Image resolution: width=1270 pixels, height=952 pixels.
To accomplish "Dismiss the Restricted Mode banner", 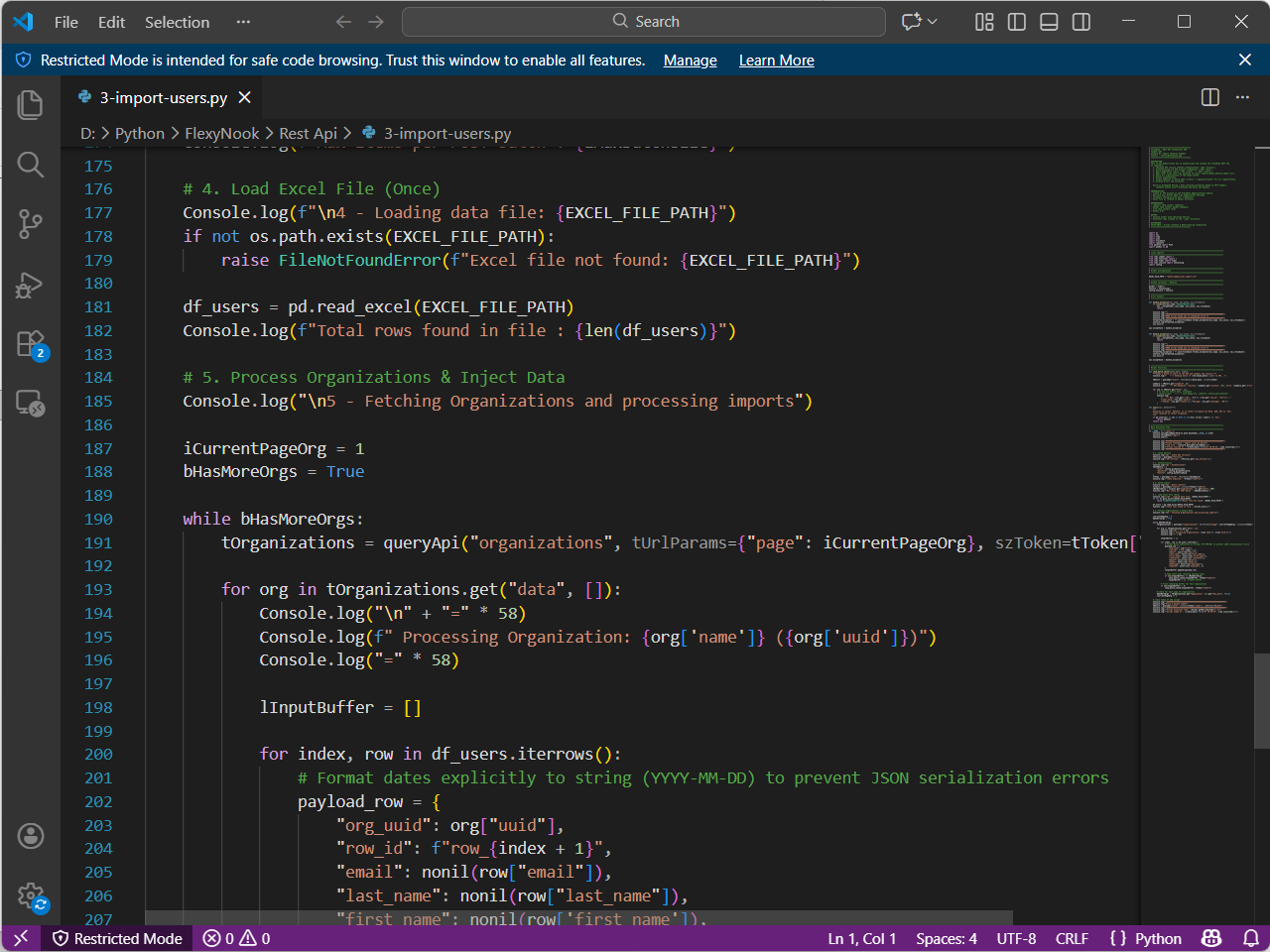I will pos(1245,60).
